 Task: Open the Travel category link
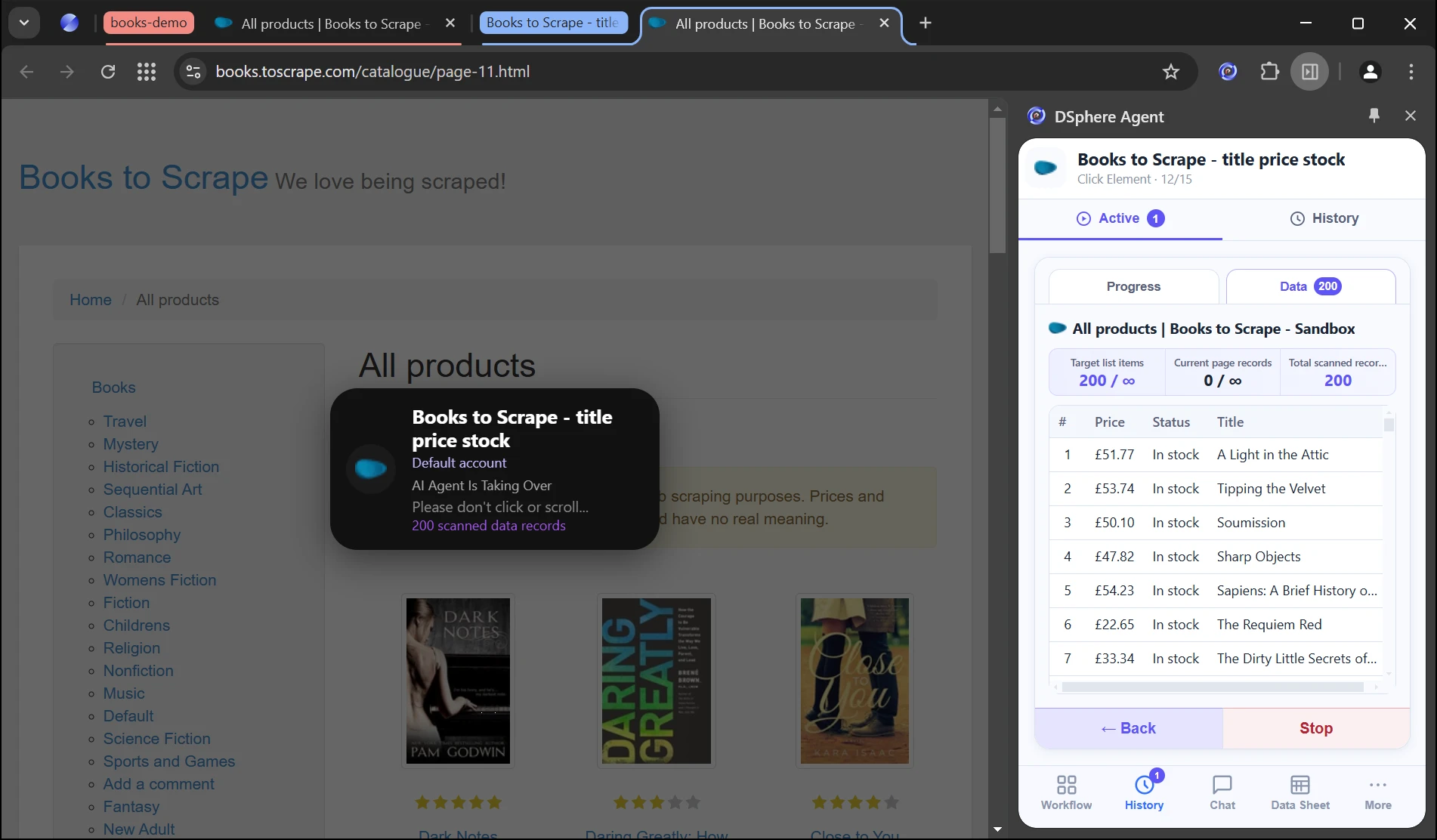(125, 422)
